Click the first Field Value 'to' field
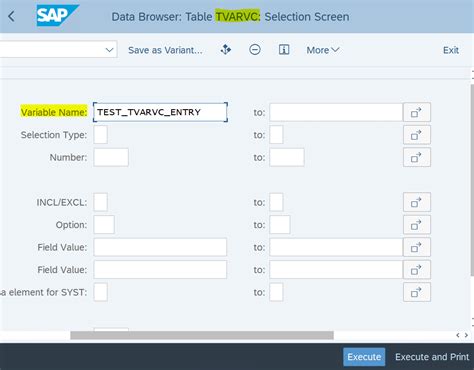The height and width of the screenshot is (370, 474). tap(336, 247)
